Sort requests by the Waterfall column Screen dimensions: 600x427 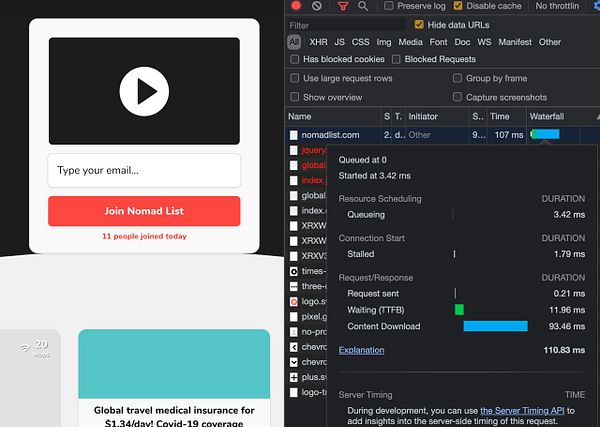point(547,116)
